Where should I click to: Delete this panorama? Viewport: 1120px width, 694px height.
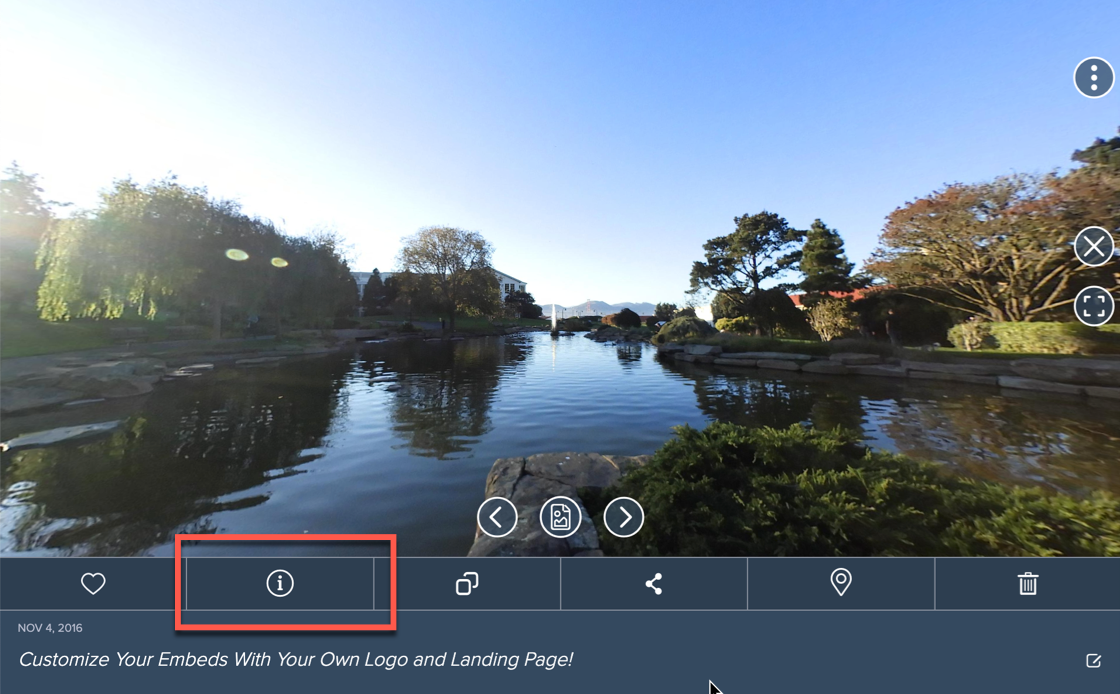1028,583
